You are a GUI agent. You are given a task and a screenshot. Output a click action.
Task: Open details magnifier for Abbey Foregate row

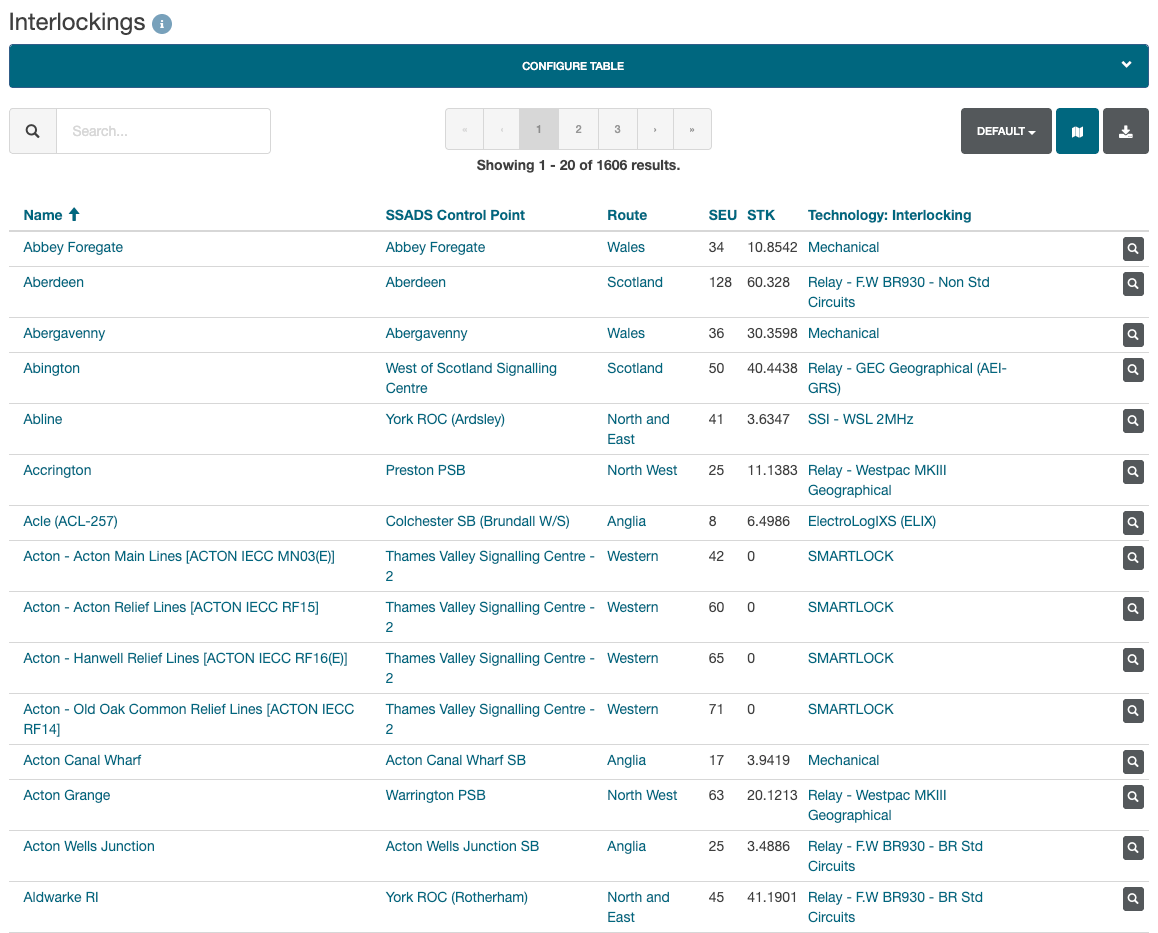[1132, 249]
